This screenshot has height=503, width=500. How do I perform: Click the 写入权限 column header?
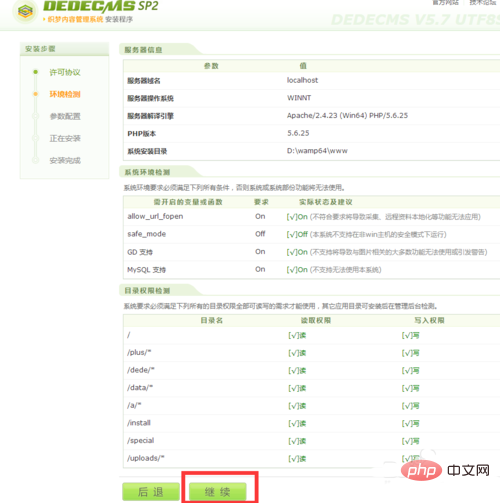click(429, 320)
